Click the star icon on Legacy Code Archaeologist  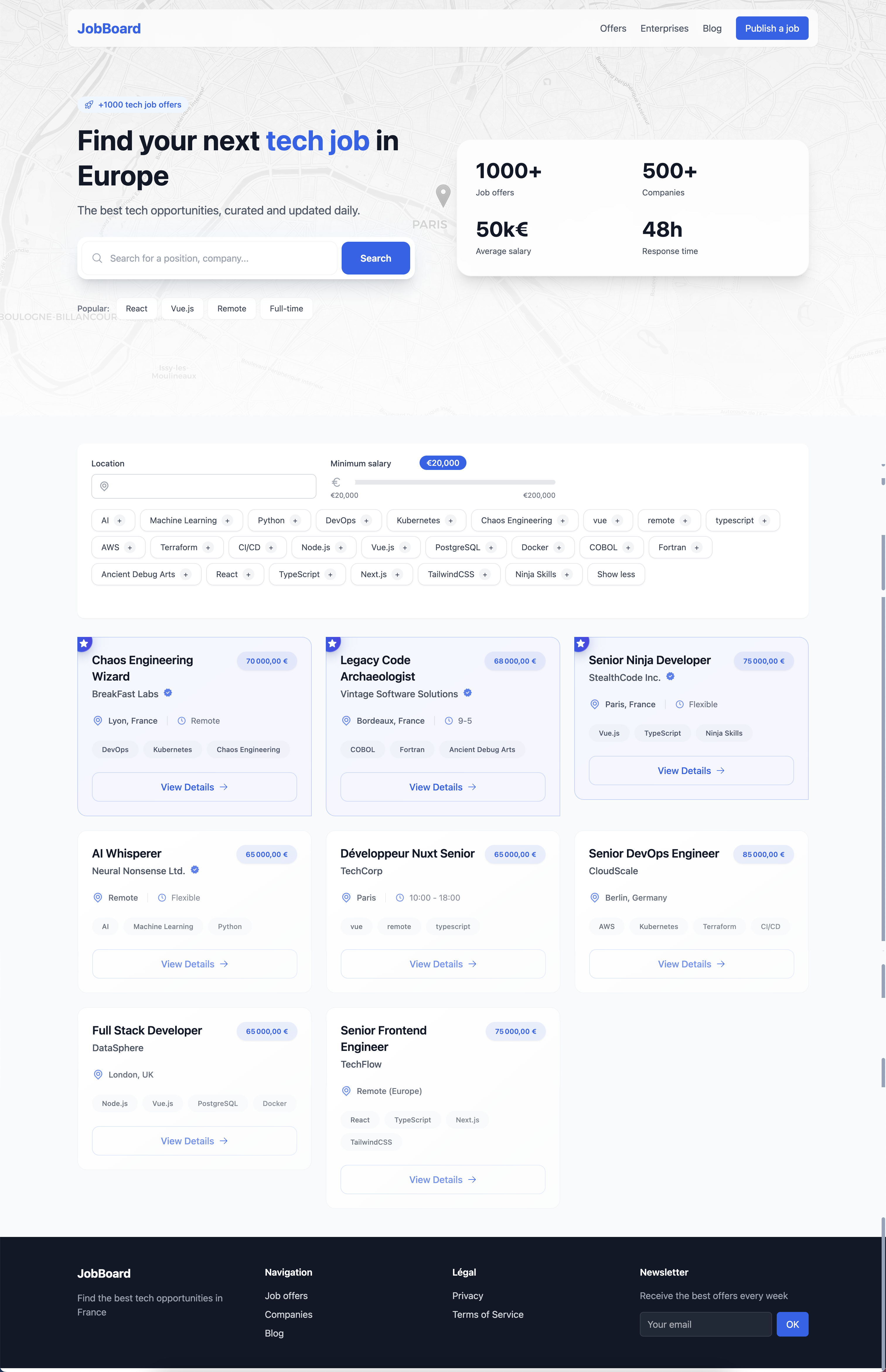[334, 643]
